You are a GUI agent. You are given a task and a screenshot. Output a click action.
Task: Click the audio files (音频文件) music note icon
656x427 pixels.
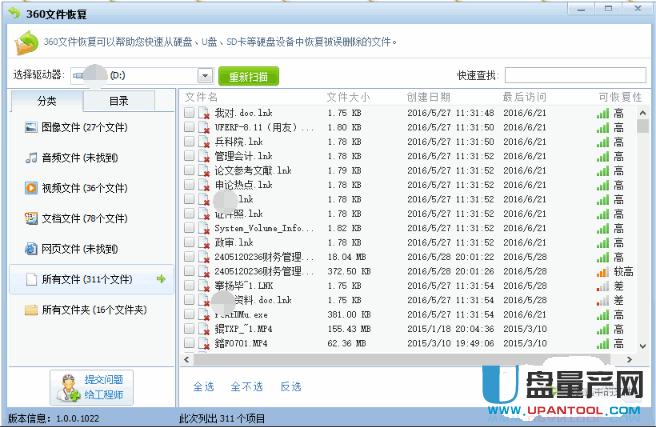pos(31,158)
